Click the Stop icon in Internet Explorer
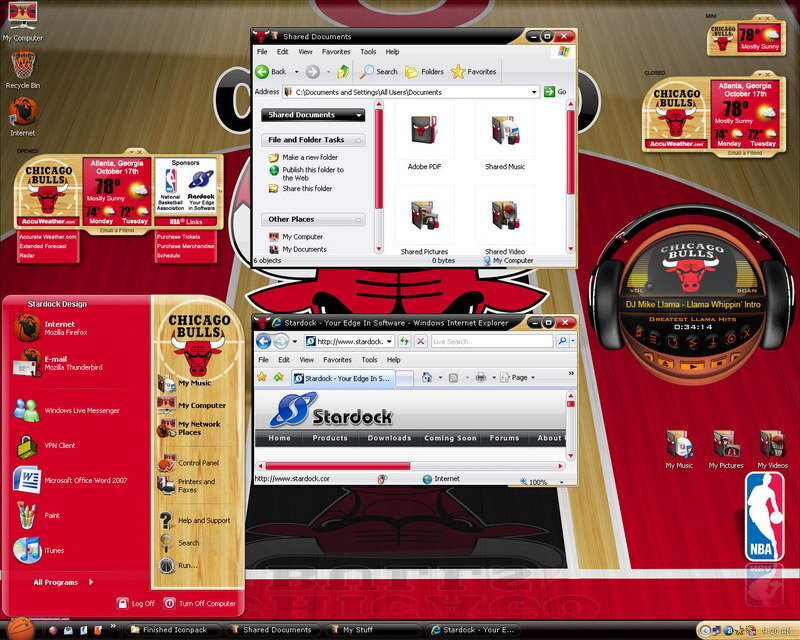This screenshot has width=800, height=640. pos(420,341)
